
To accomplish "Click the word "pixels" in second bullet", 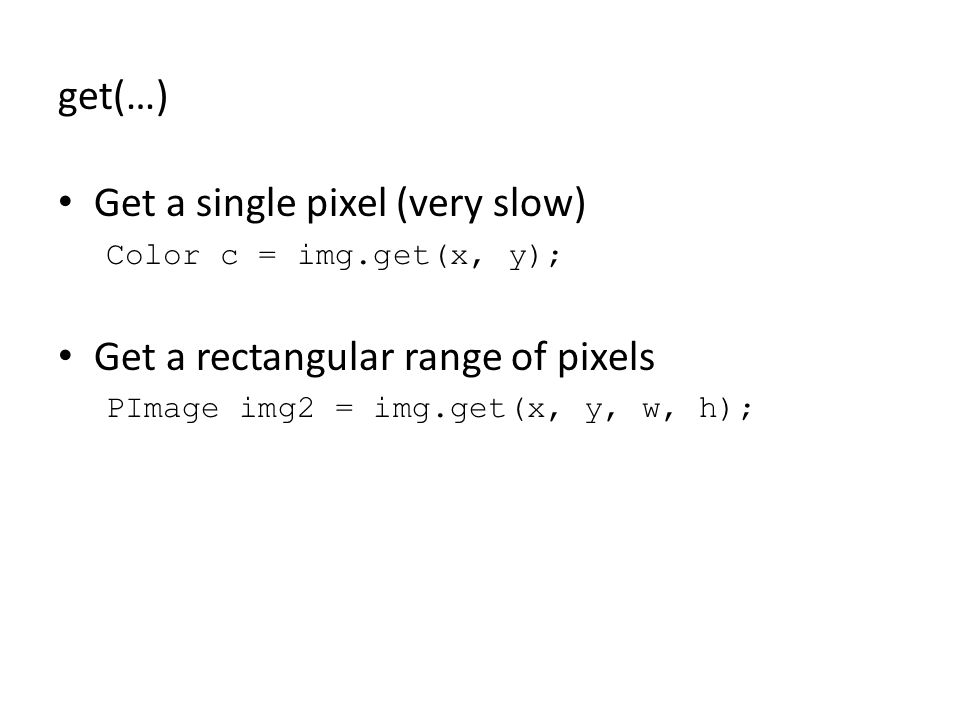I will pos(606,358).
